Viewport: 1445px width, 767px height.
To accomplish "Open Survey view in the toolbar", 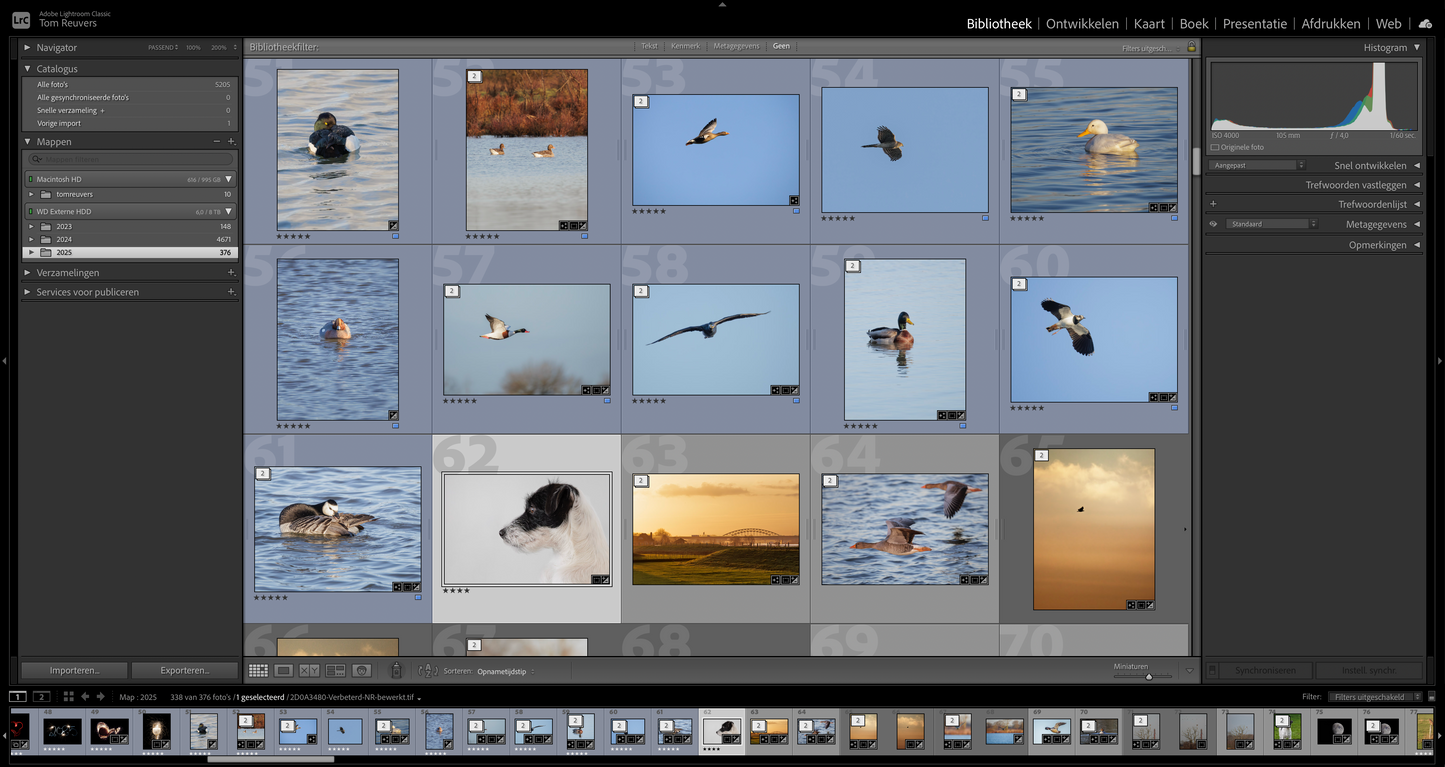I will (335, 671).
